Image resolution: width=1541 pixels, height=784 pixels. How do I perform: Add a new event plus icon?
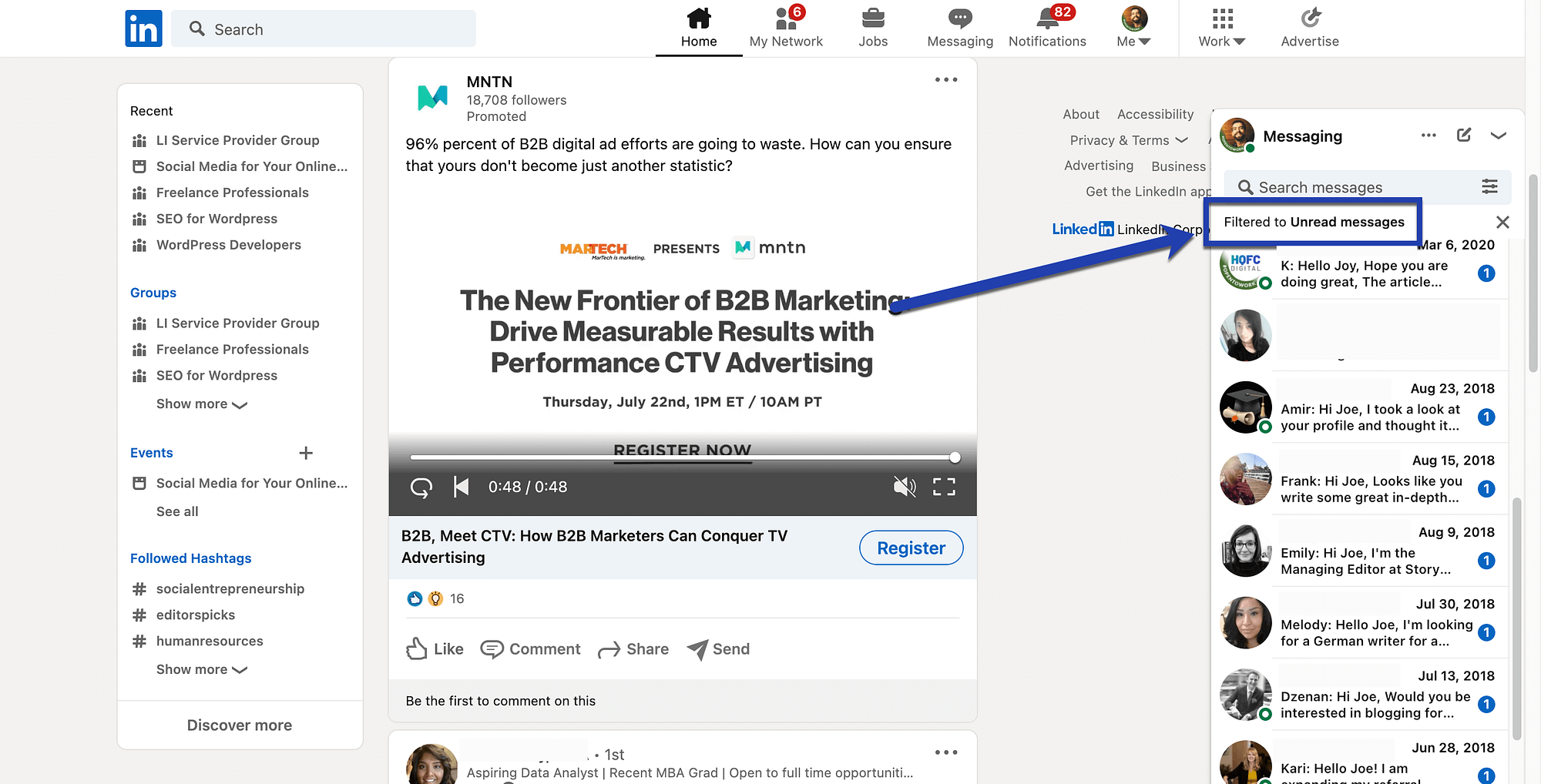click(306, 453)
